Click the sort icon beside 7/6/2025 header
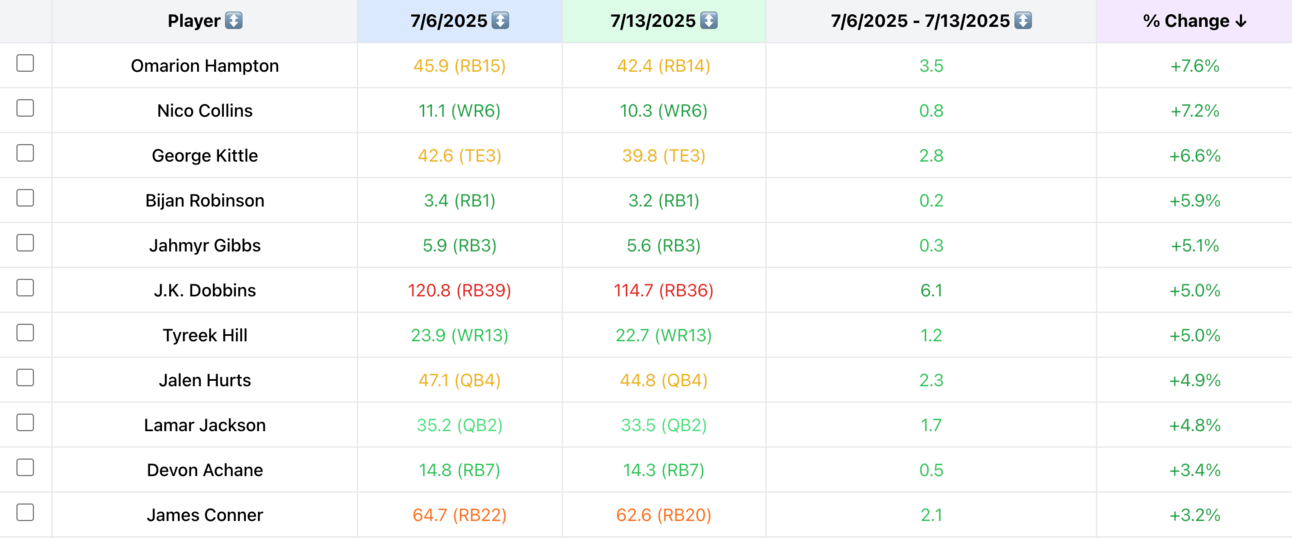Screen dimensions: 1292x538 [x=500, y=21]
